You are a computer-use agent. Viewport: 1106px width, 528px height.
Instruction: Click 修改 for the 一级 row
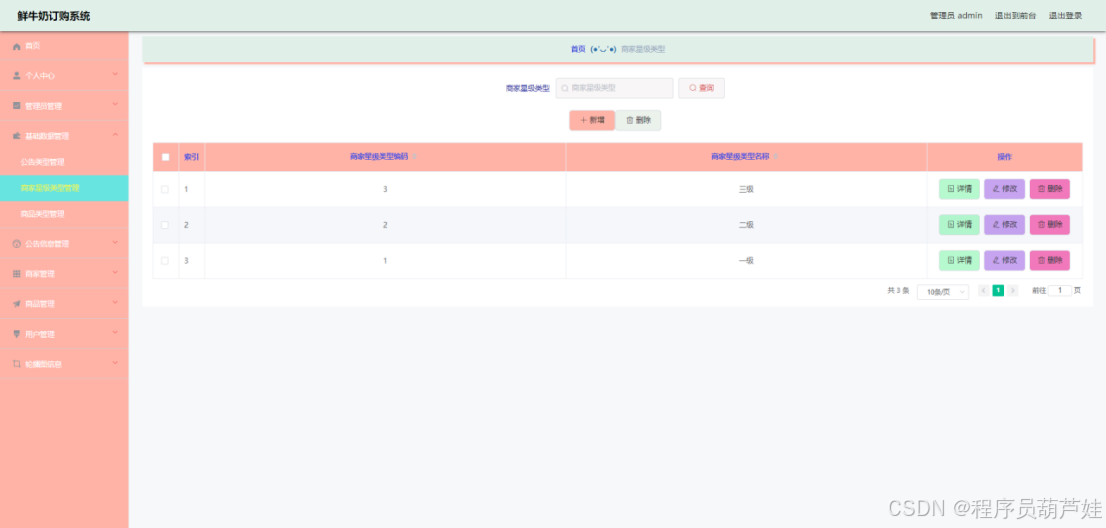(x=1004, y=260)
